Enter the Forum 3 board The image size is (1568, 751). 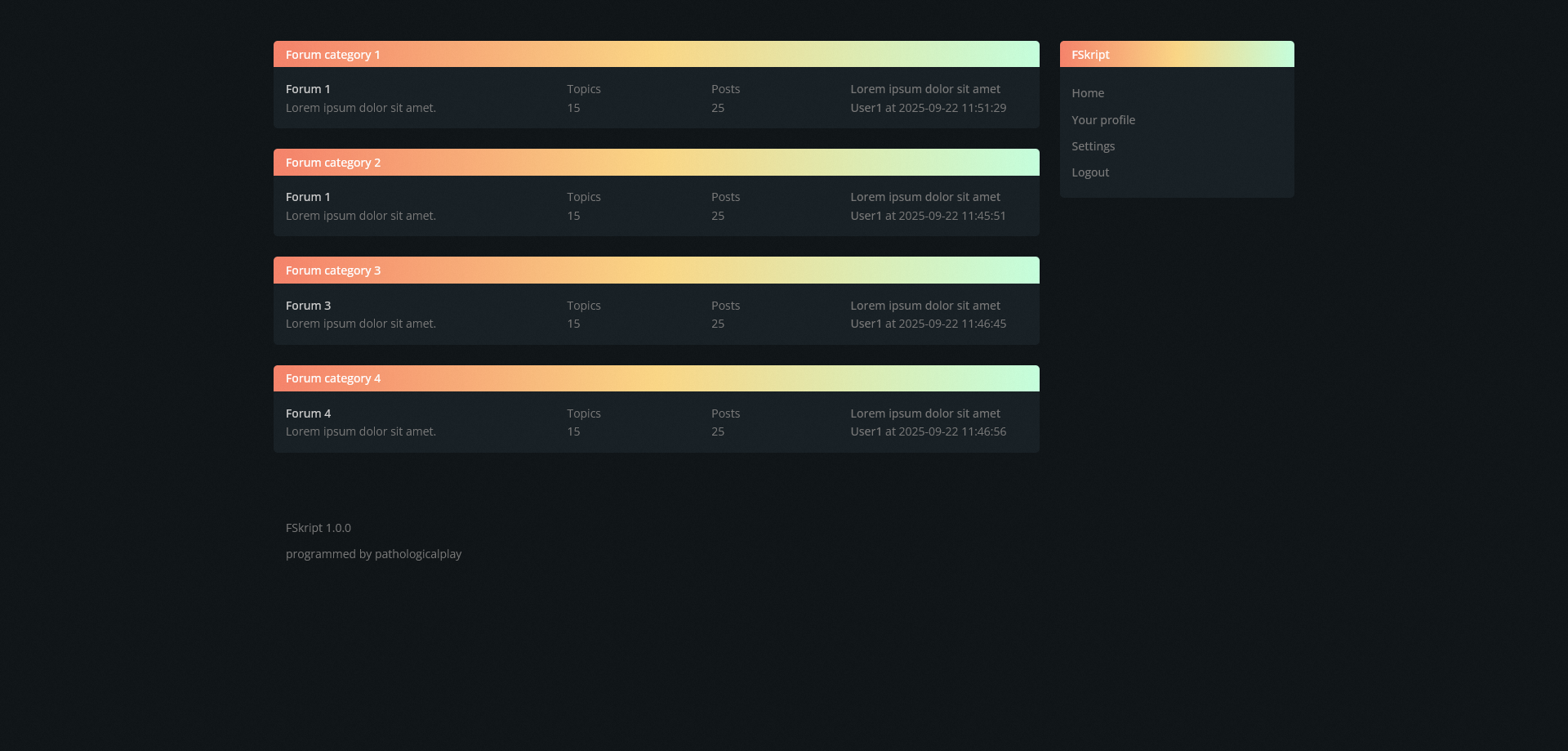[308, 306]
